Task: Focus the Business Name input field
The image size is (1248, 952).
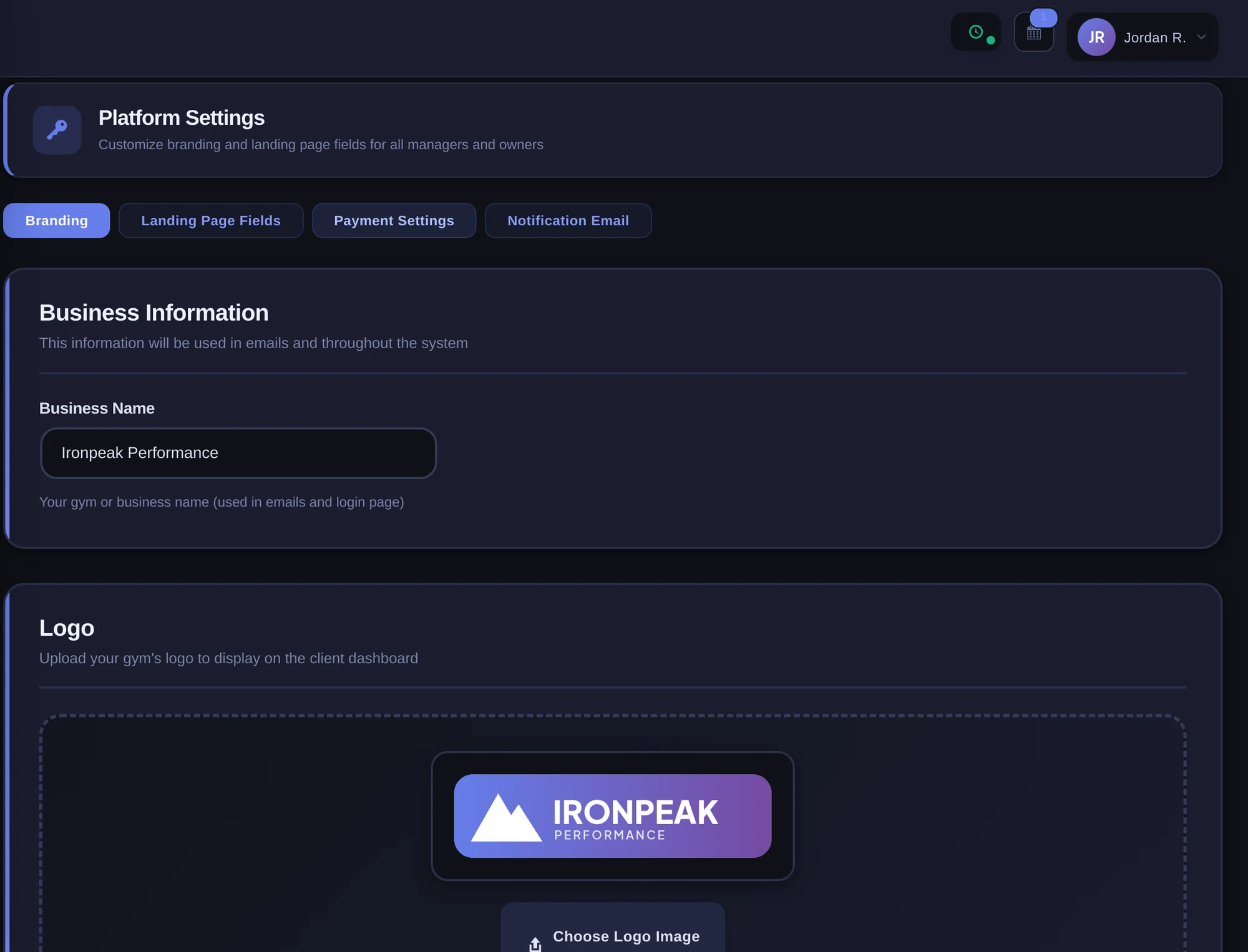Action: click(x=238, y=453)
